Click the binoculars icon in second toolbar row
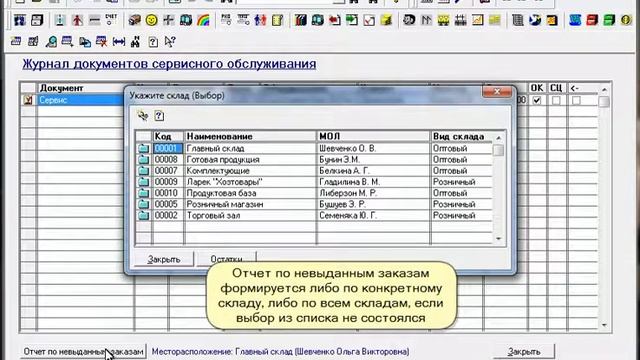This screenshot has width=640, height=360. [136, 42]
